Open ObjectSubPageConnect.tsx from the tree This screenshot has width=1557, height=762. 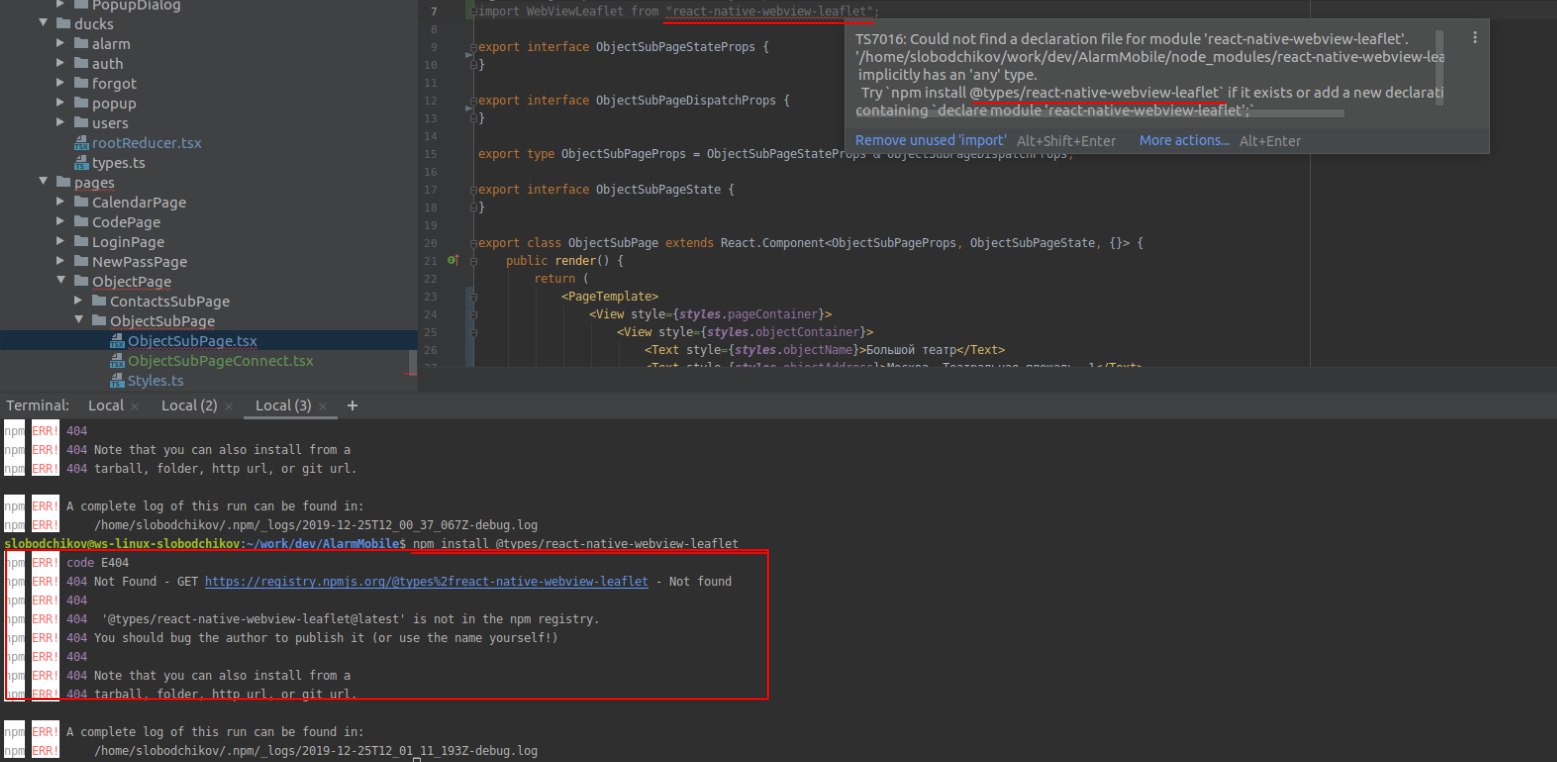click(220, 361)
